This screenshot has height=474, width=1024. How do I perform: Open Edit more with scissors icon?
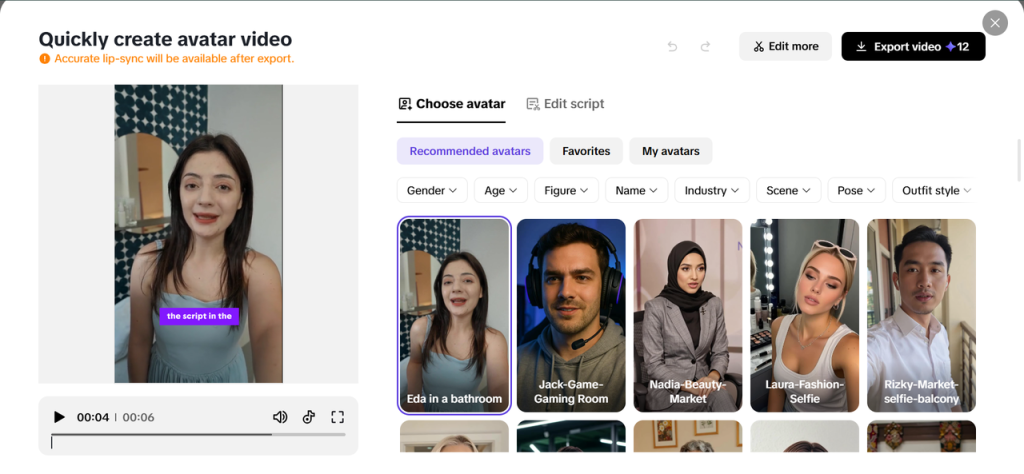[x=785, y=47]
